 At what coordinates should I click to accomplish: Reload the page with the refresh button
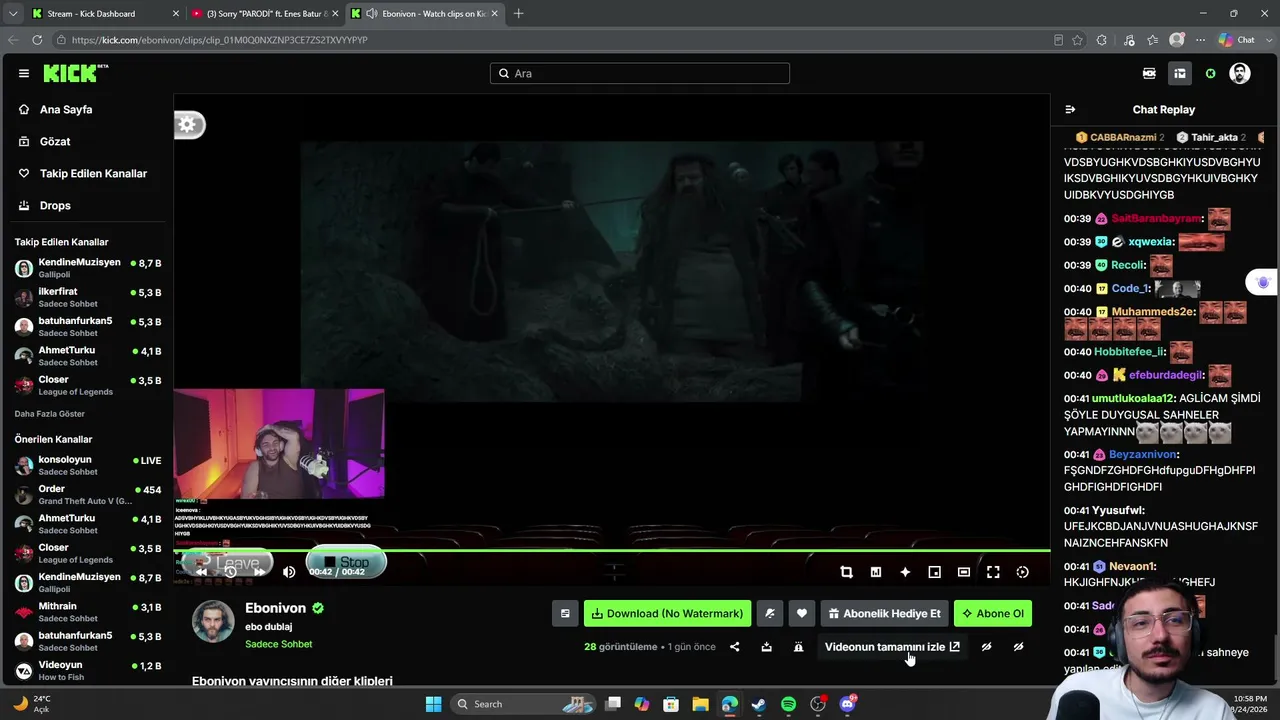[x=37, y=40]
